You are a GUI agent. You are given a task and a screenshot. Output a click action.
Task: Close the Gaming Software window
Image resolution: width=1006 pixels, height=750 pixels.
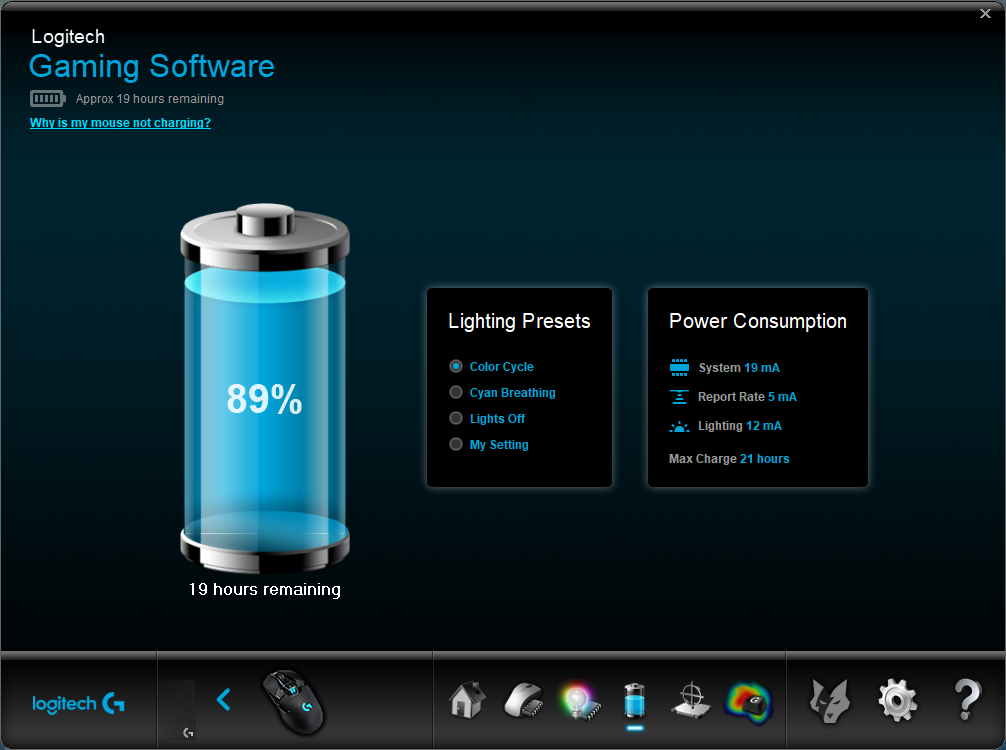click(x=985, y=13)
